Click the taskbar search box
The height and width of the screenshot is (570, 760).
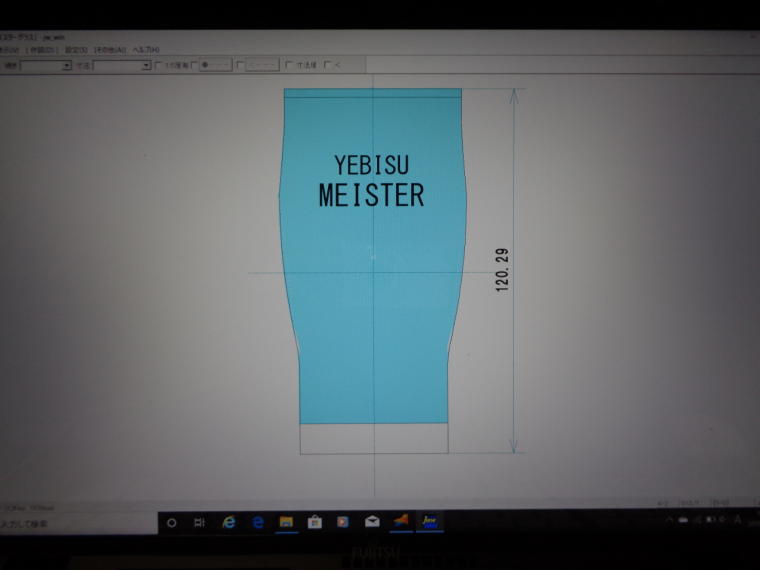[x=78, y=524]
